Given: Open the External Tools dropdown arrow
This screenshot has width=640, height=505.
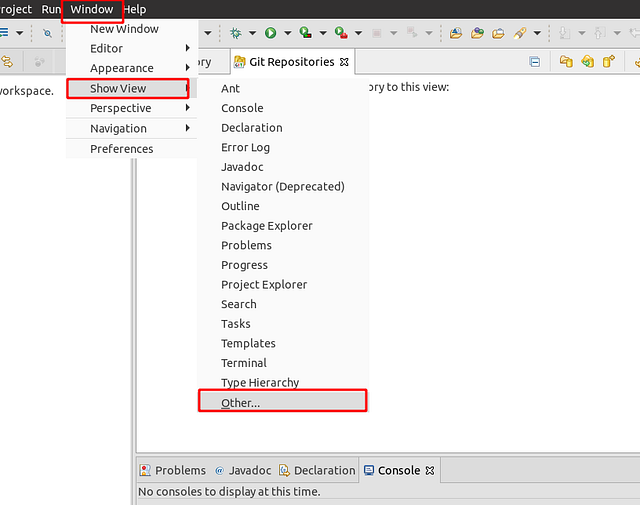Looking at the screenshot, I should pos(358,33).
